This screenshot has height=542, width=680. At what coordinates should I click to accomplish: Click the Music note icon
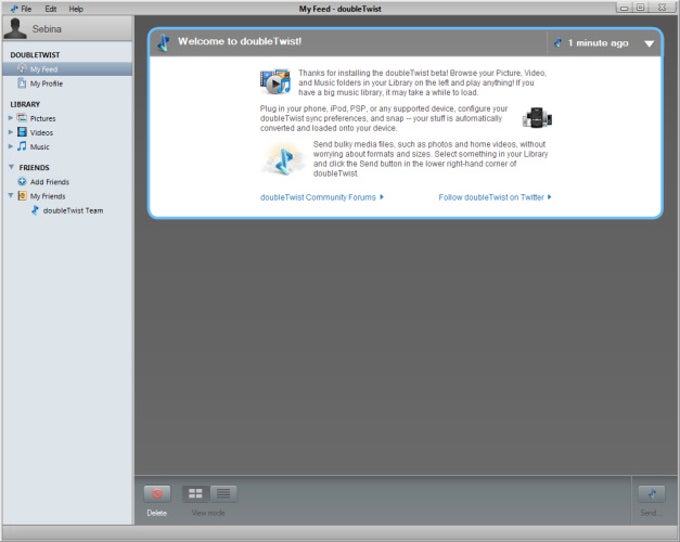pos(22,146)
